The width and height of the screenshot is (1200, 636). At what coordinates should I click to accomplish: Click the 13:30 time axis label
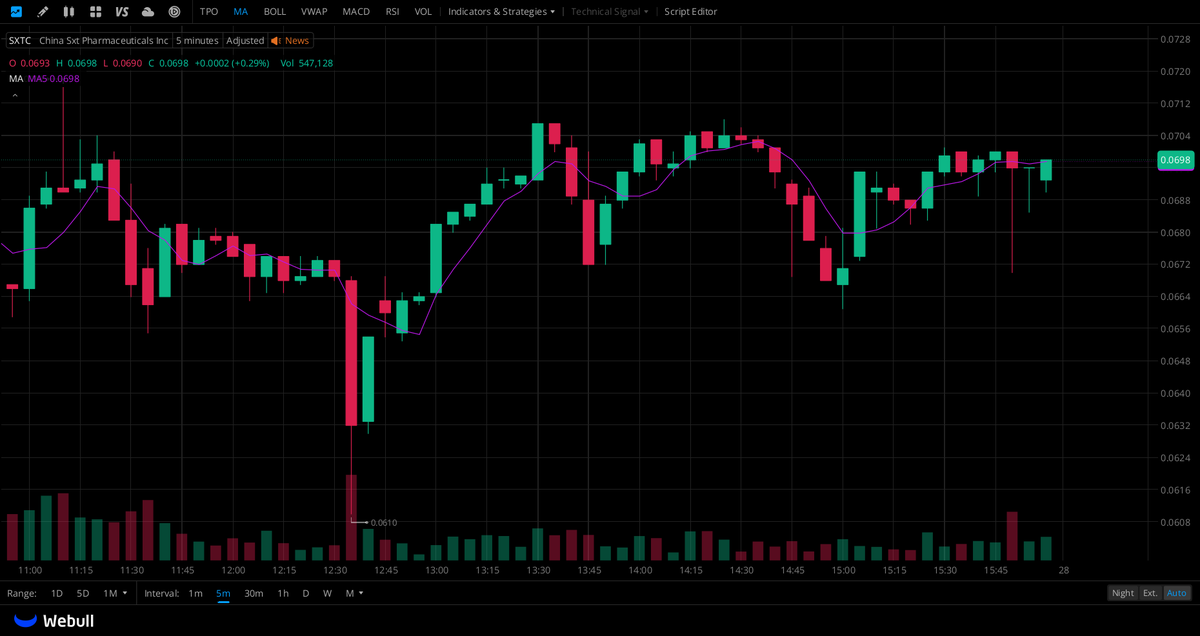click(x=538, y=570)
